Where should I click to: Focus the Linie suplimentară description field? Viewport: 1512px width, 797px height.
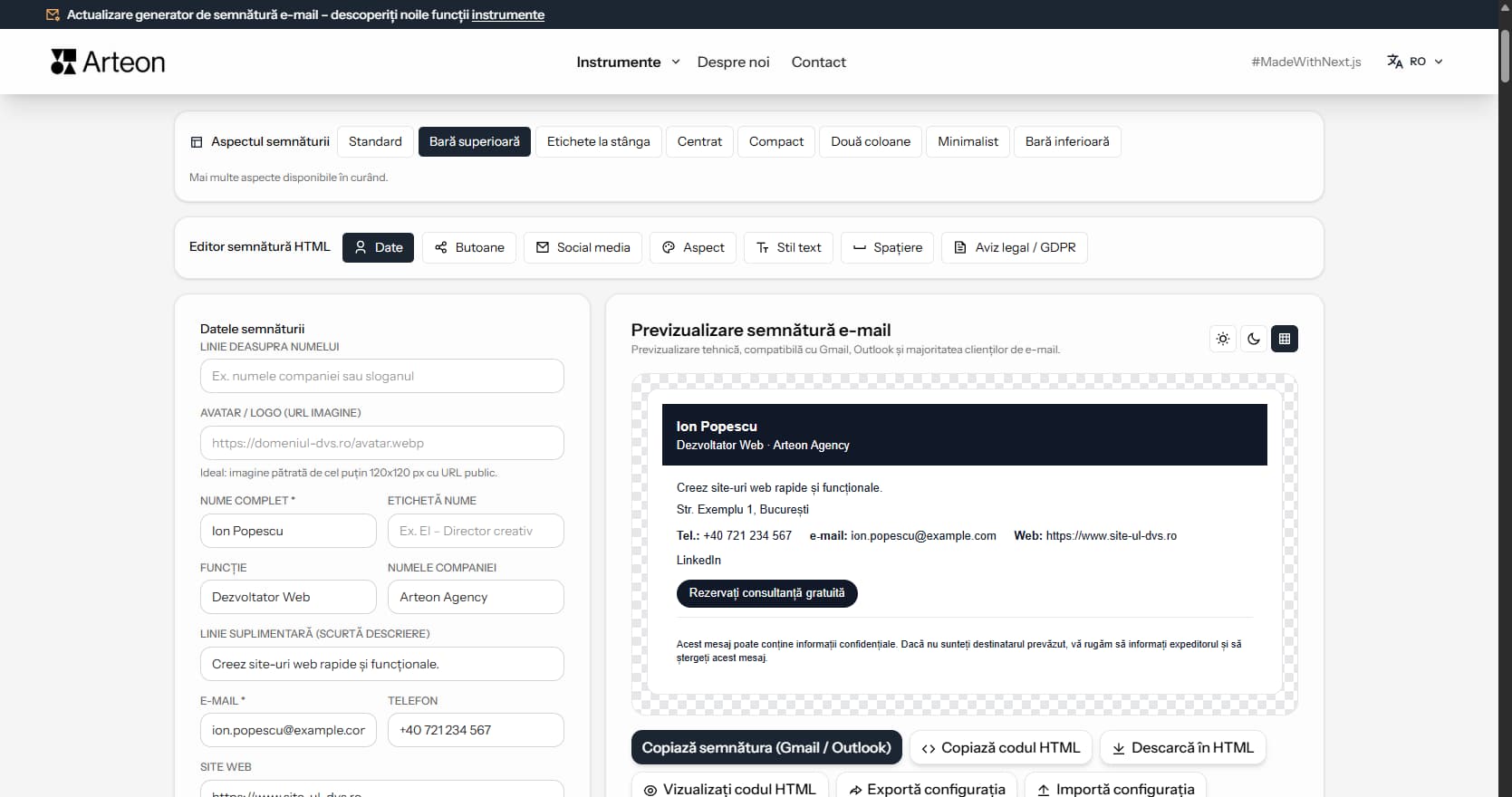pyautogui.click(x=382, y=664)
